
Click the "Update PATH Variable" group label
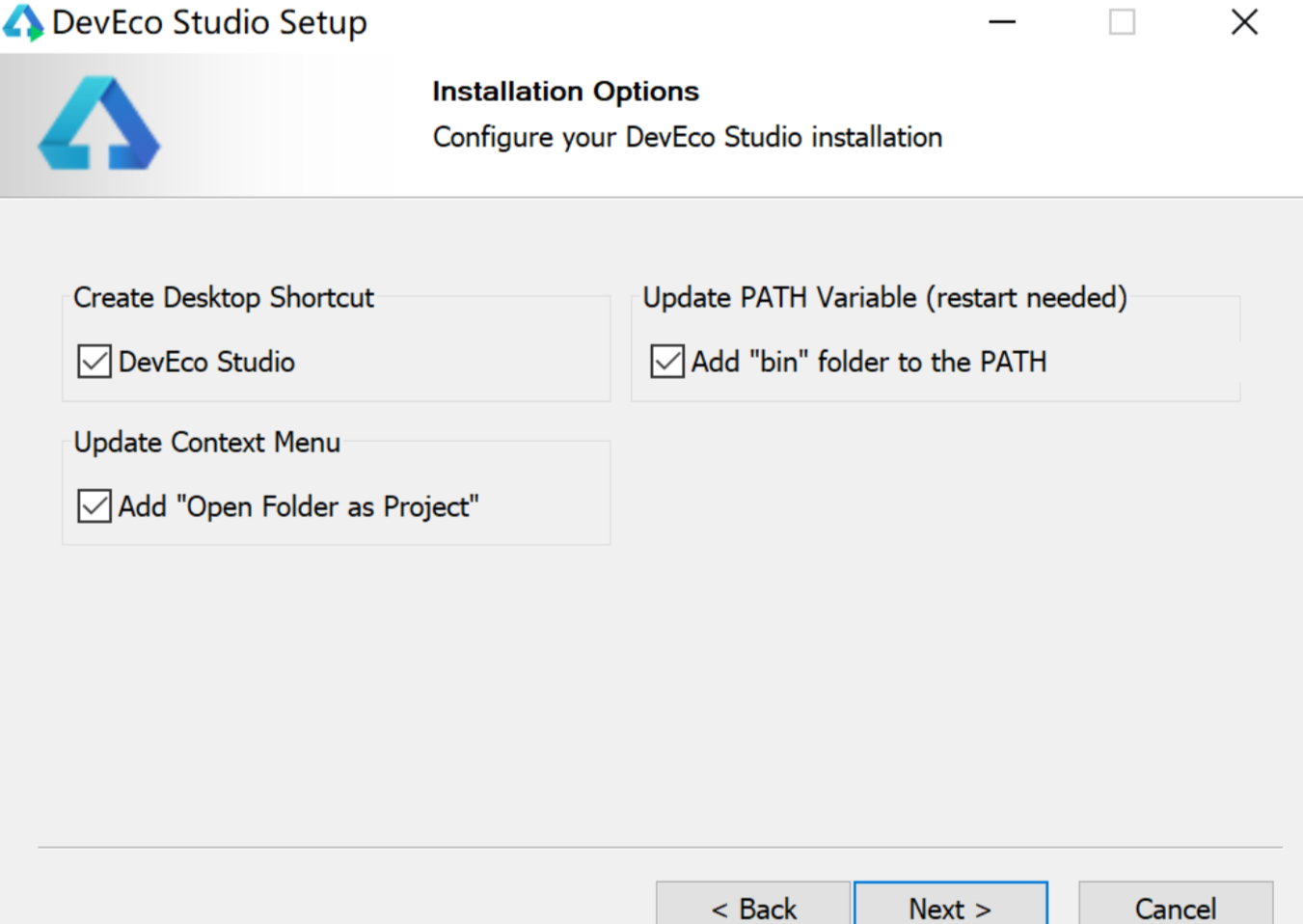pyautogui.click(x=884, y=297)
